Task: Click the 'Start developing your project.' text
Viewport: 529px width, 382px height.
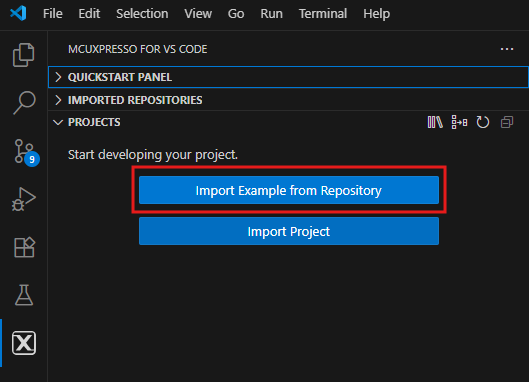Action: [153, 155]
